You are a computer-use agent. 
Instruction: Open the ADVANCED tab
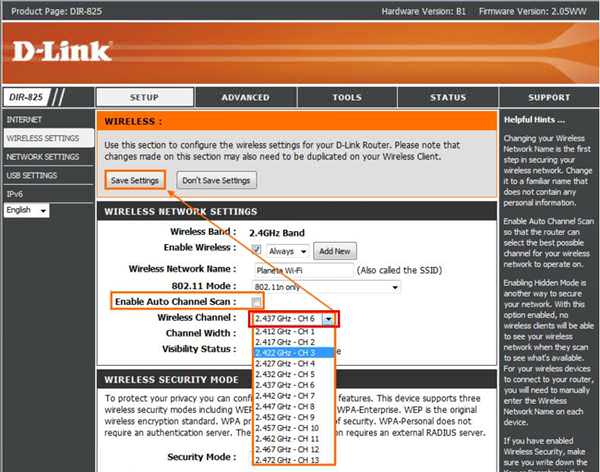tap(246, 97)
